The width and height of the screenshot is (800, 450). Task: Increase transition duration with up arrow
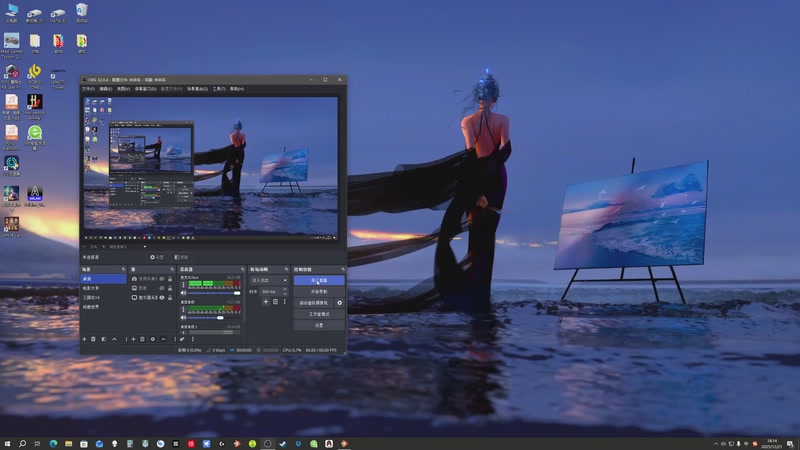click(285, 289)
